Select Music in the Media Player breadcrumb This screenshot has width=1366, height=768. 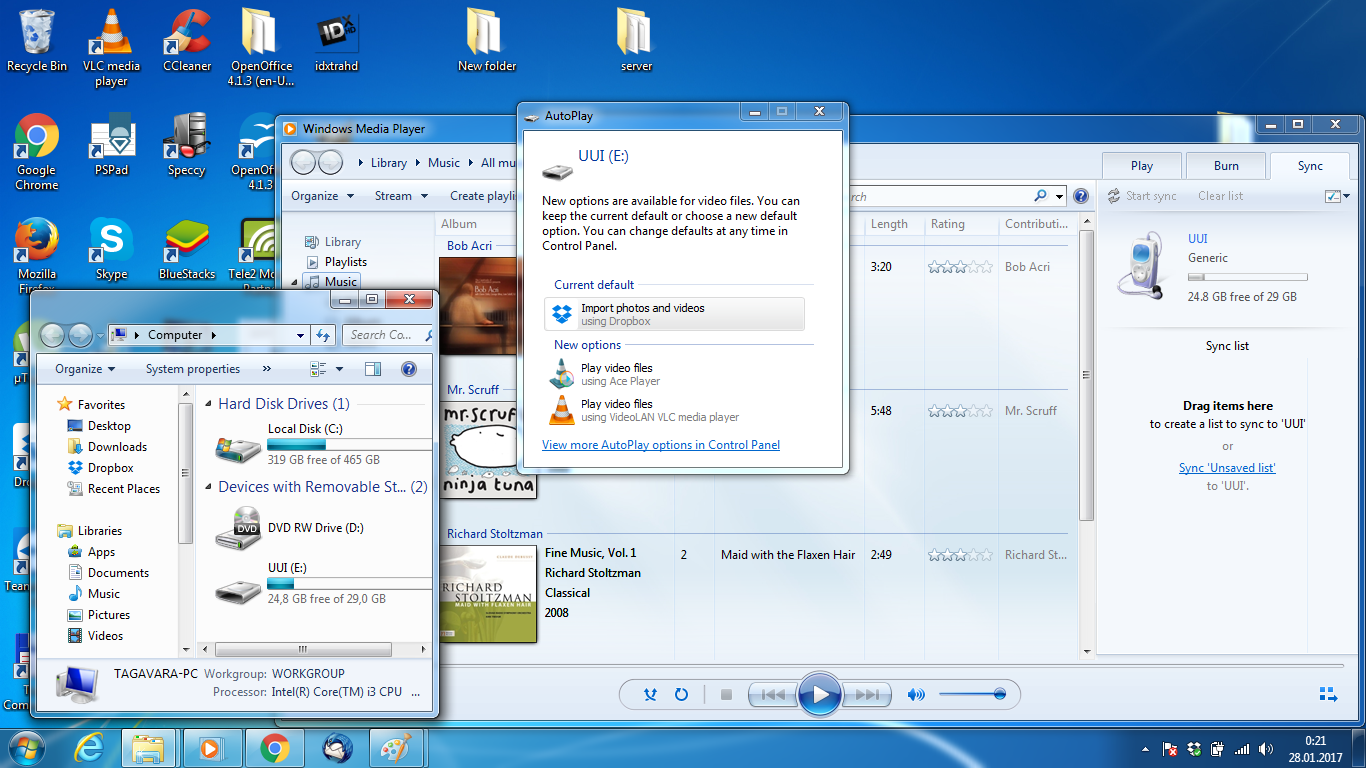click(444, 163)
